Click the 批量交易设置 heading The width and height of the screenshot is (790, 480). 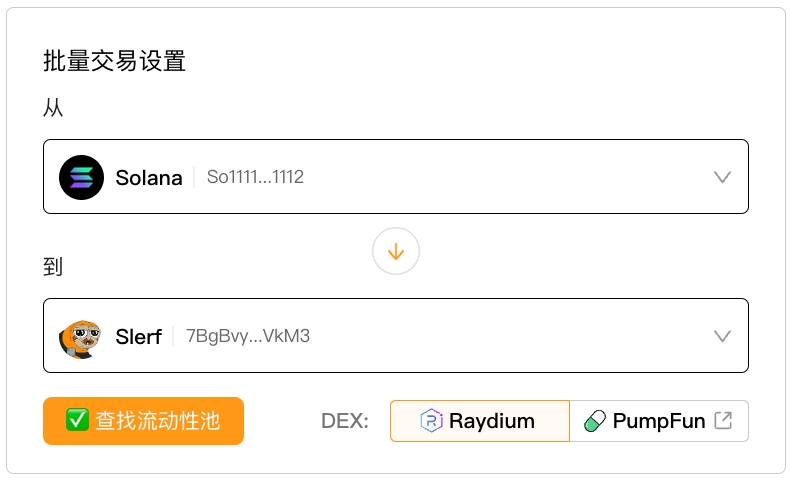[114, 61]
